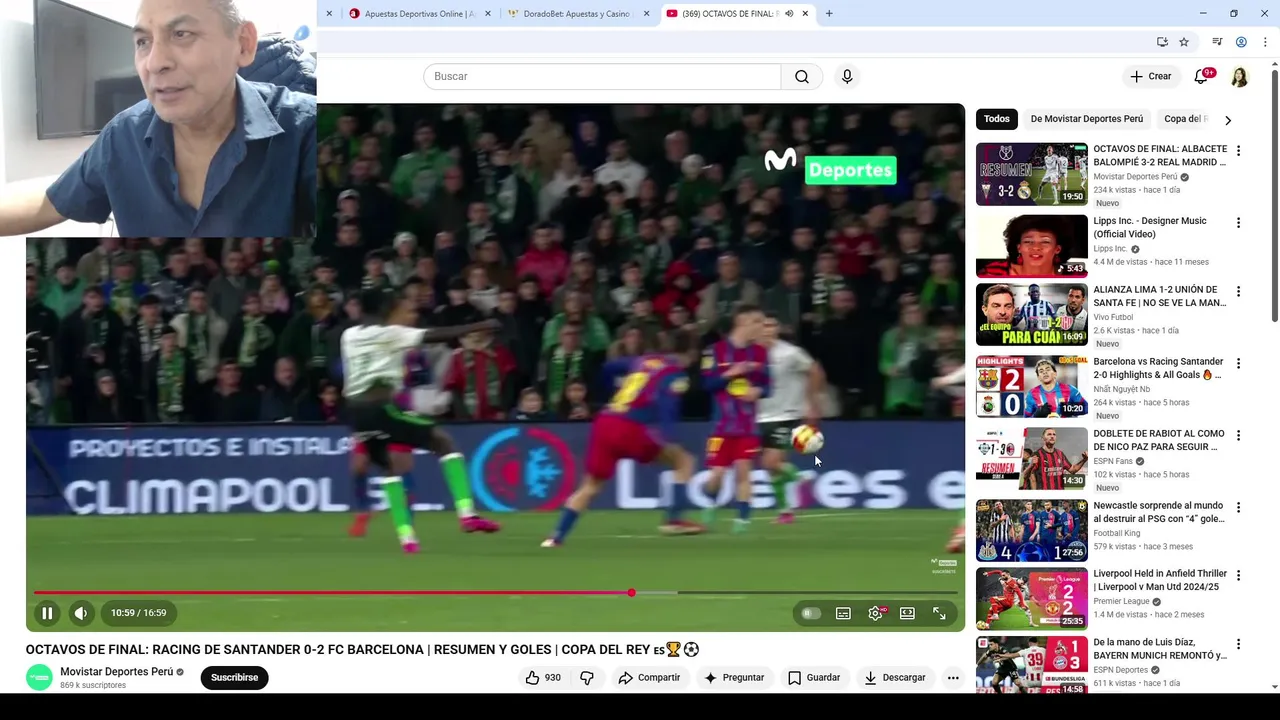This screenshot has height=720, width=1280.
Task: Click the Vivo Futbol channel name
Action: click(x=1113, y=317)
